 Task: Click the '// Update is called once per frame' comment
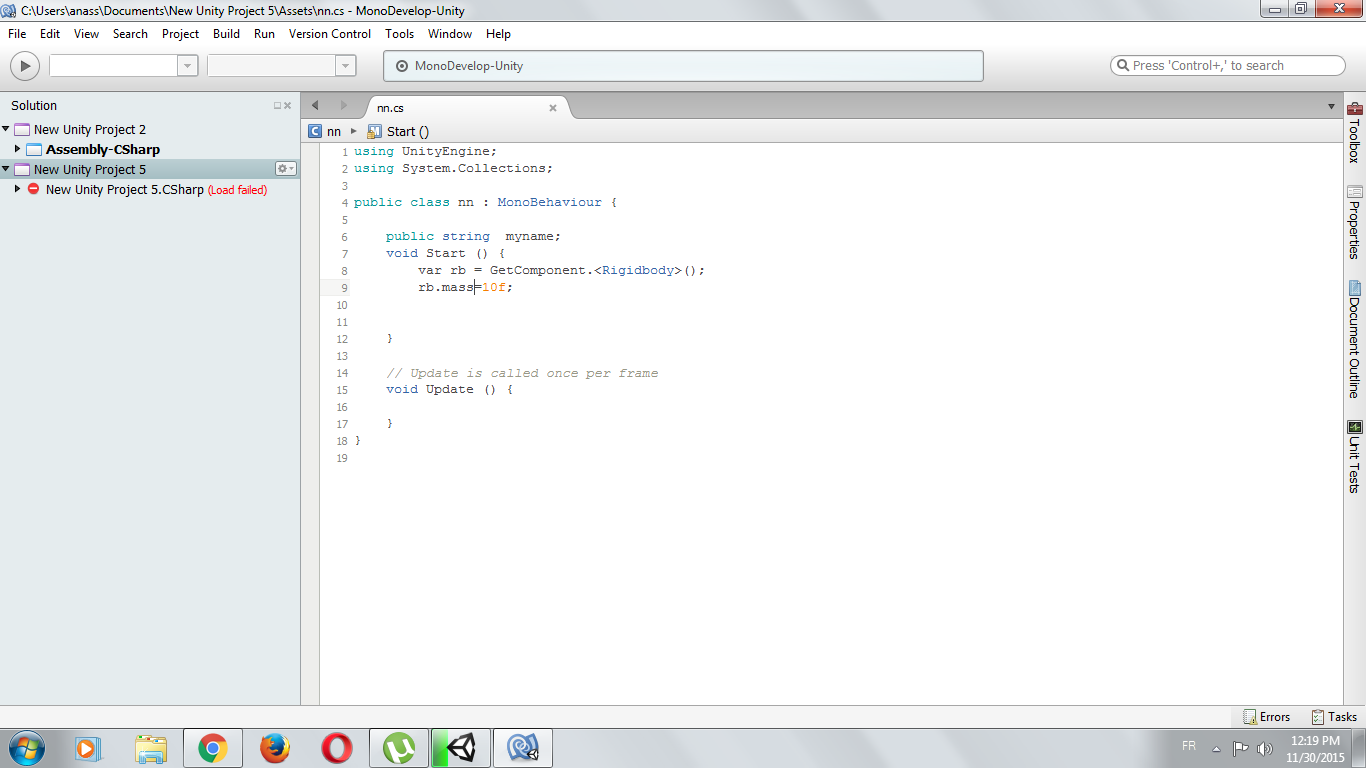(522, 373)
